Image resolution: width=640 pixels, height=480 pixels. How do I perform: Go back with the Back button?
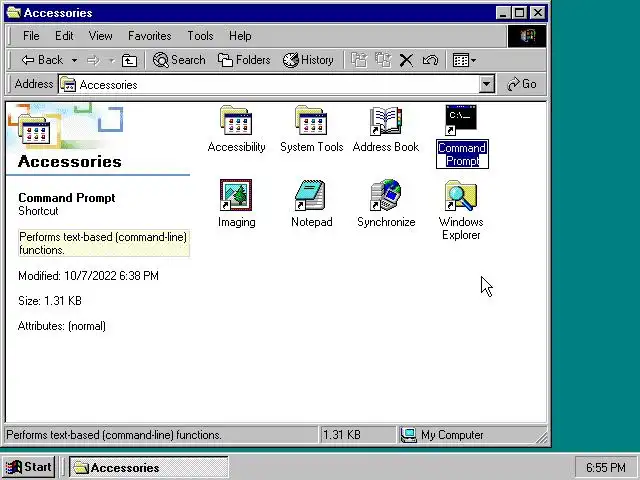click(x=42, y=60)
